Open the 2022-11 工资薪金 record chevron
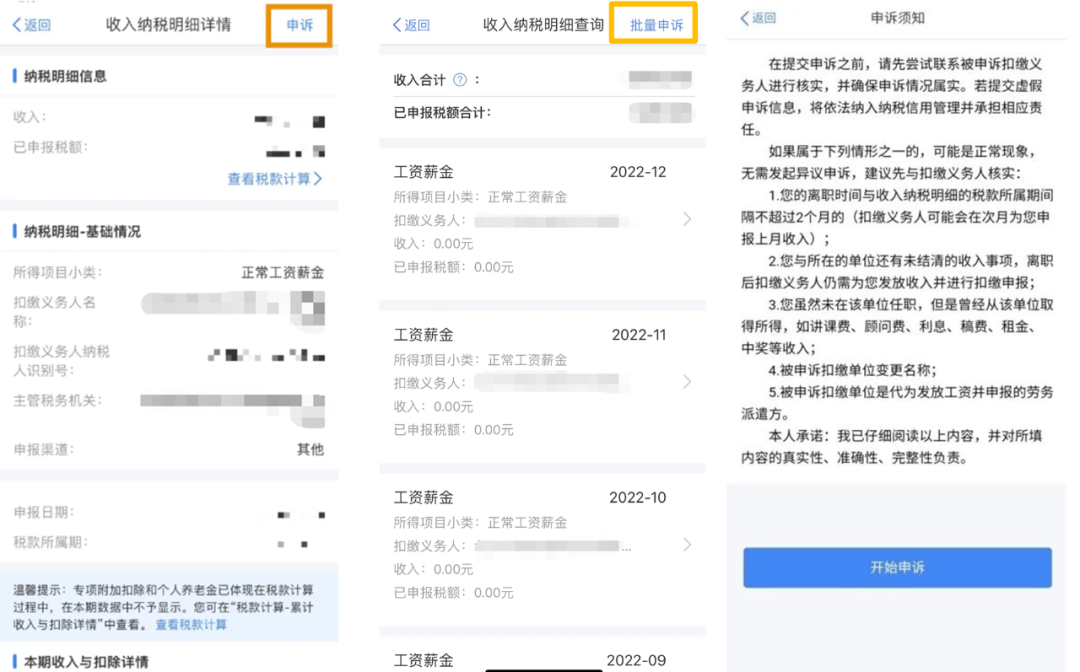The image size is (1080, 672). (687, 382)
